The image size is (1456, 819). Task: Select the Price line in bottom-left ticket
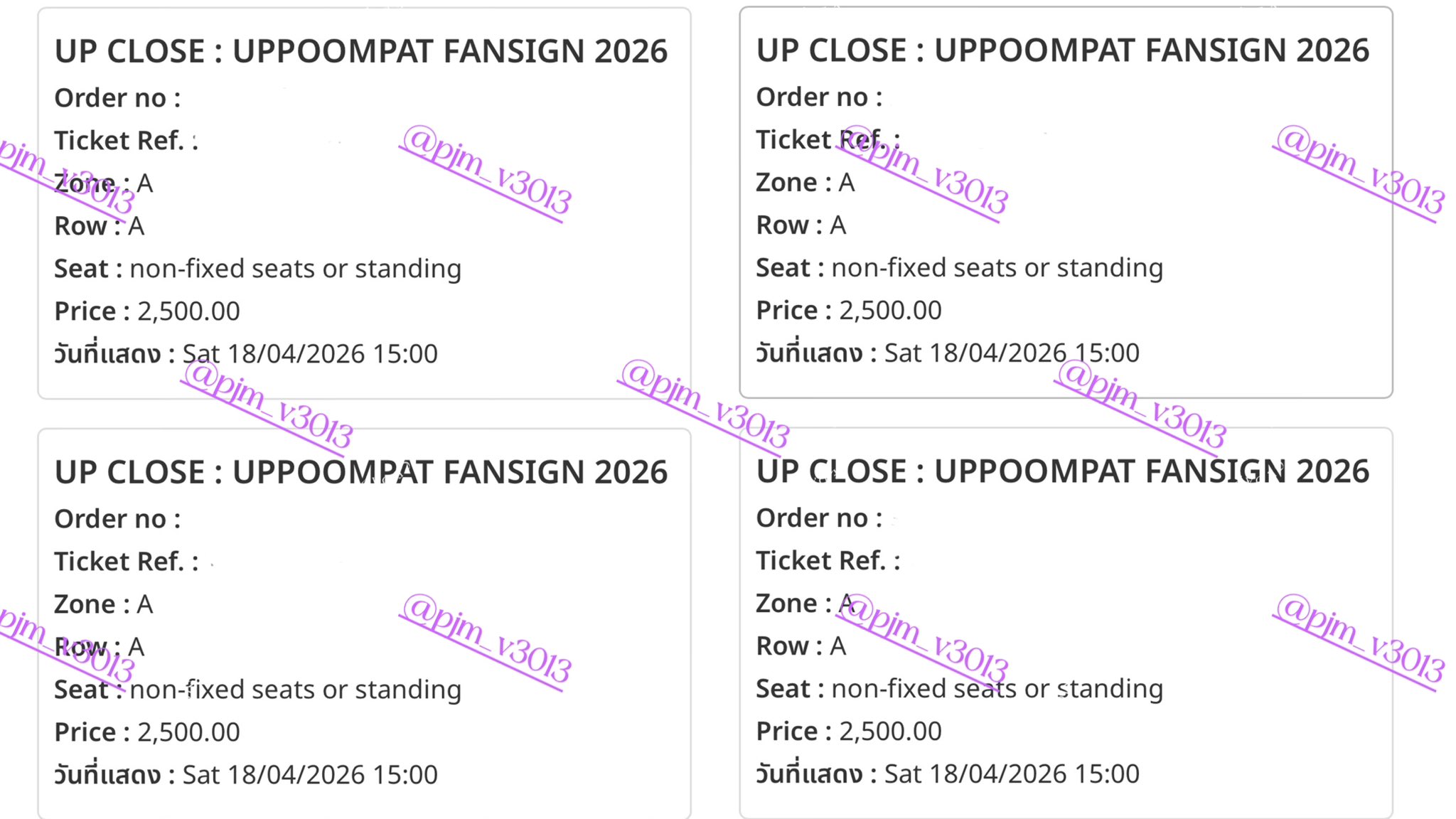coord(147,732)
